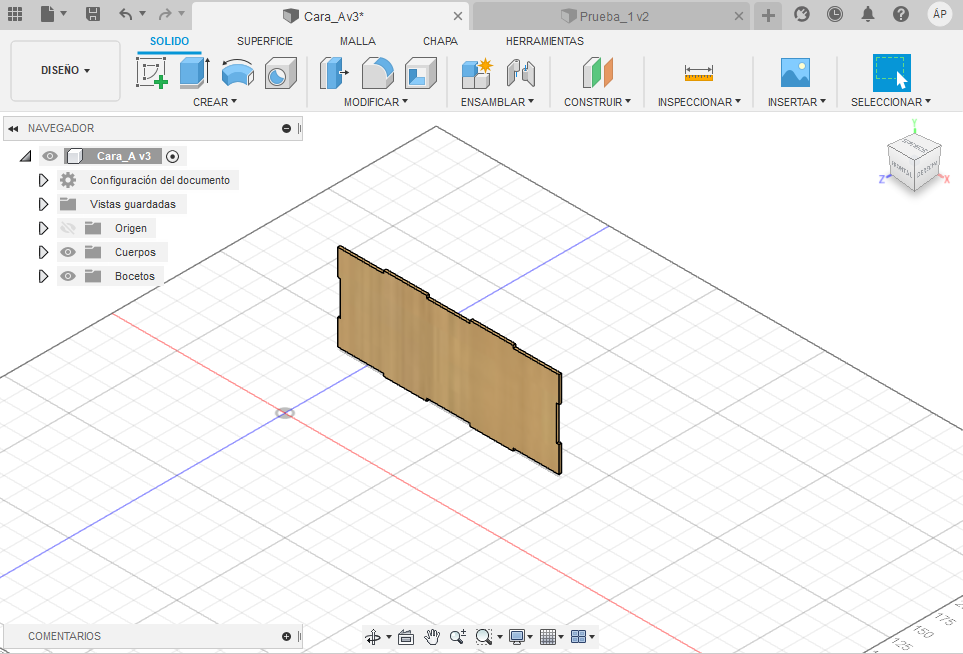Select the Create Sketch tool icon

click(151, 73)
